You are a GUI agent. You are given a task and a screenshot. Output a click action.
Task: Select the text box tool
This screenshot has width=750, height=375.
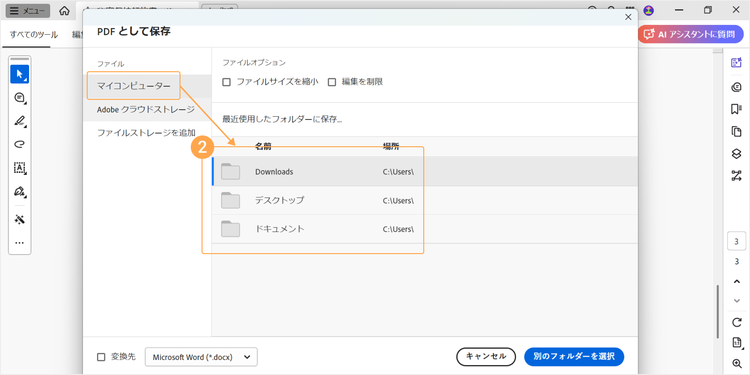(x=20, y=168)
